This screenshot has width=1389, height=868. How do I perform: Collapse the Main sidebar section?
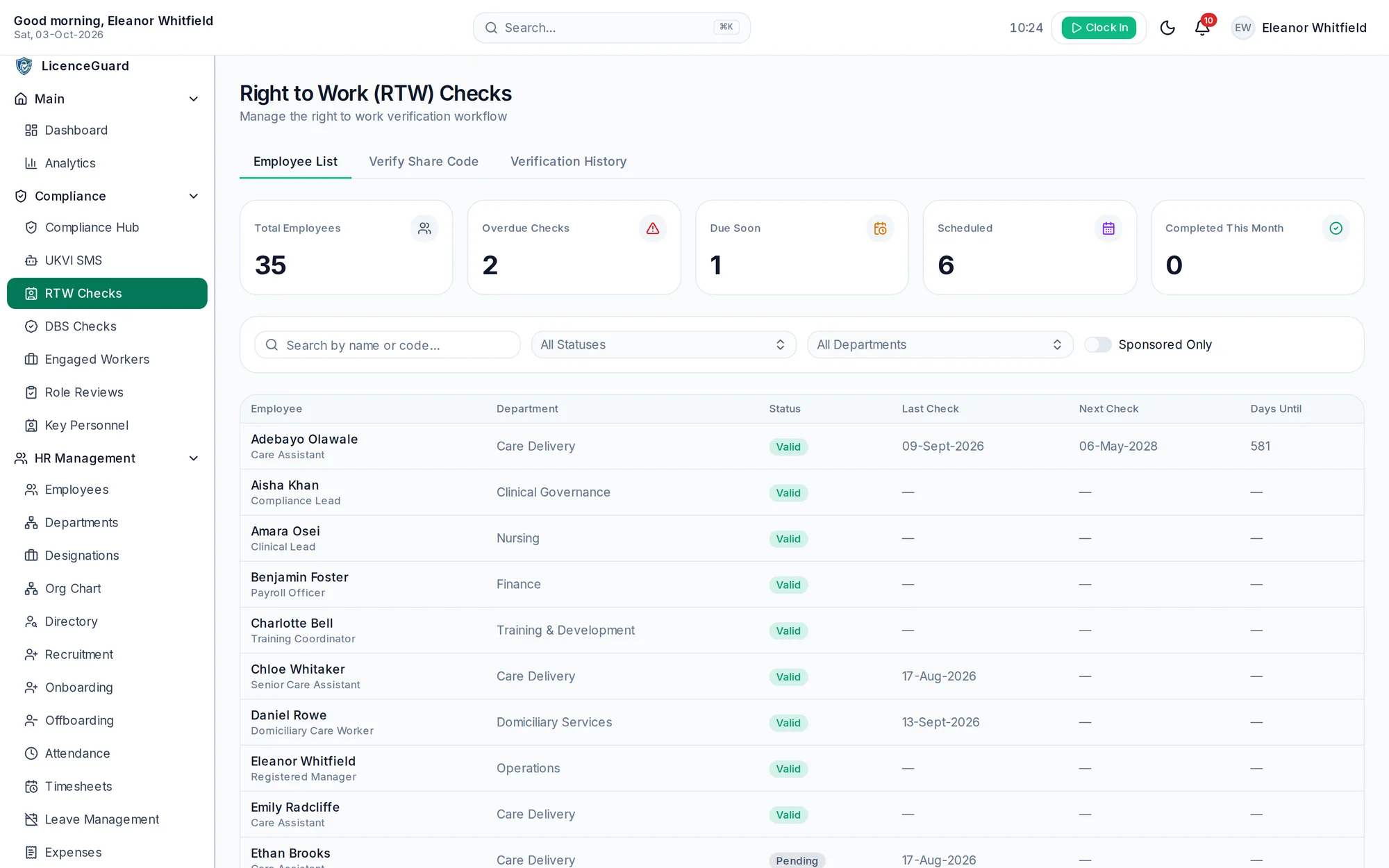[107, 99]
